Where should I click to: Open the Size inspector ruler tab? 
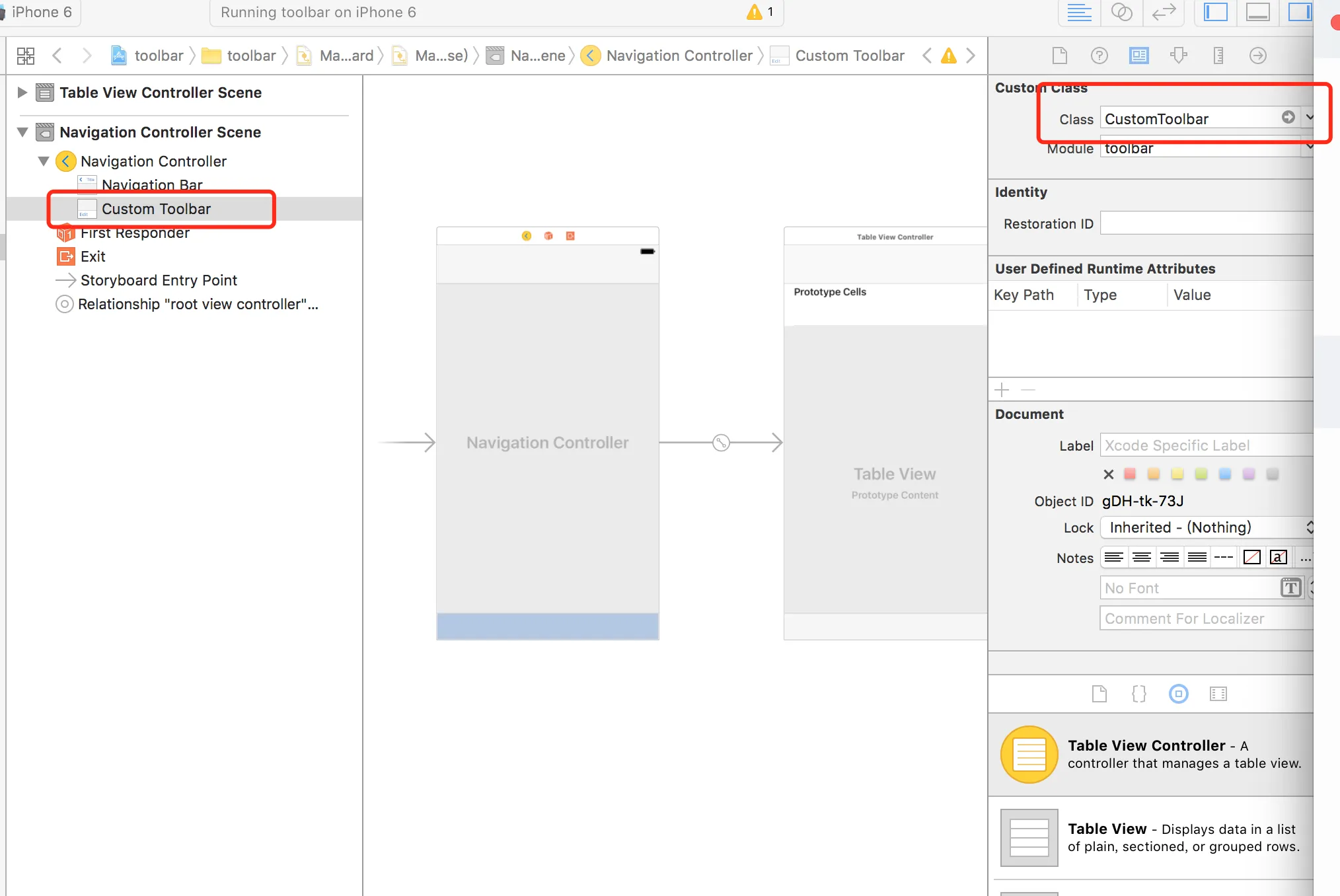pyautogui.click(x=1218, y=56)
